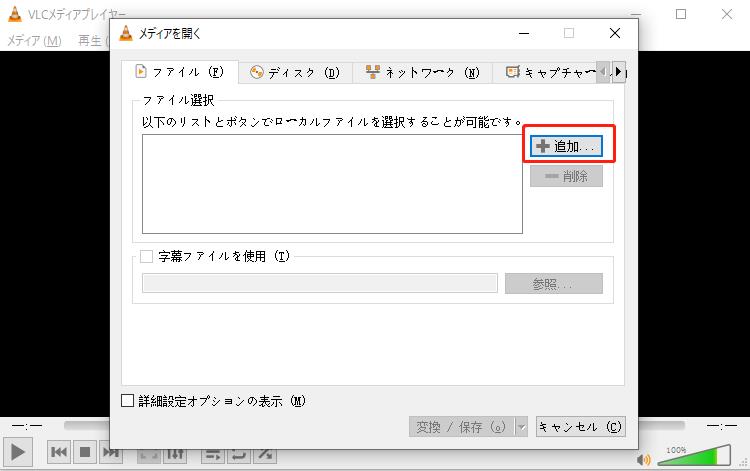Image resolution: width=750 pixels, height=471 pixels.
Task: Click the greyed-out 参照 (Browse) subtitle button
Action: [553, 284]
